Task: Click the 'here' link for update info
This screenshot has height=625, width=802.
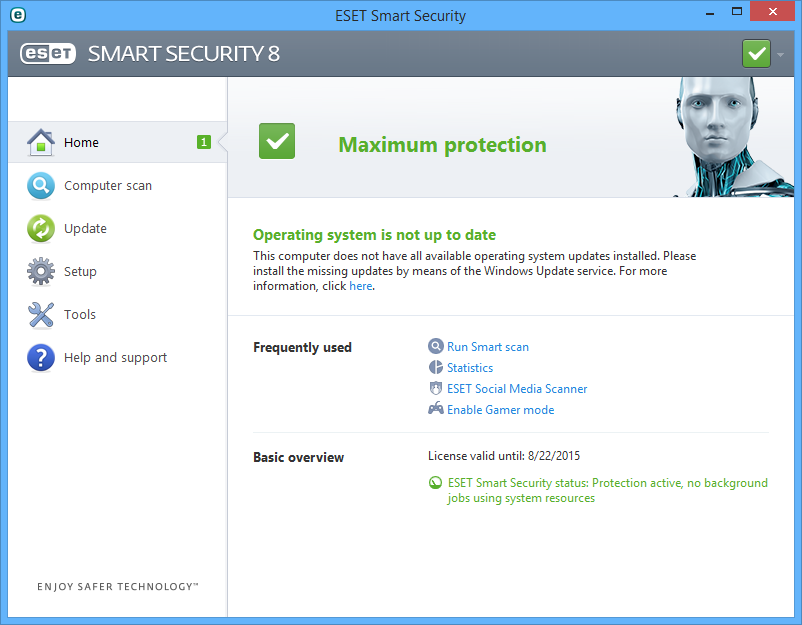Action: click(360, 286)
